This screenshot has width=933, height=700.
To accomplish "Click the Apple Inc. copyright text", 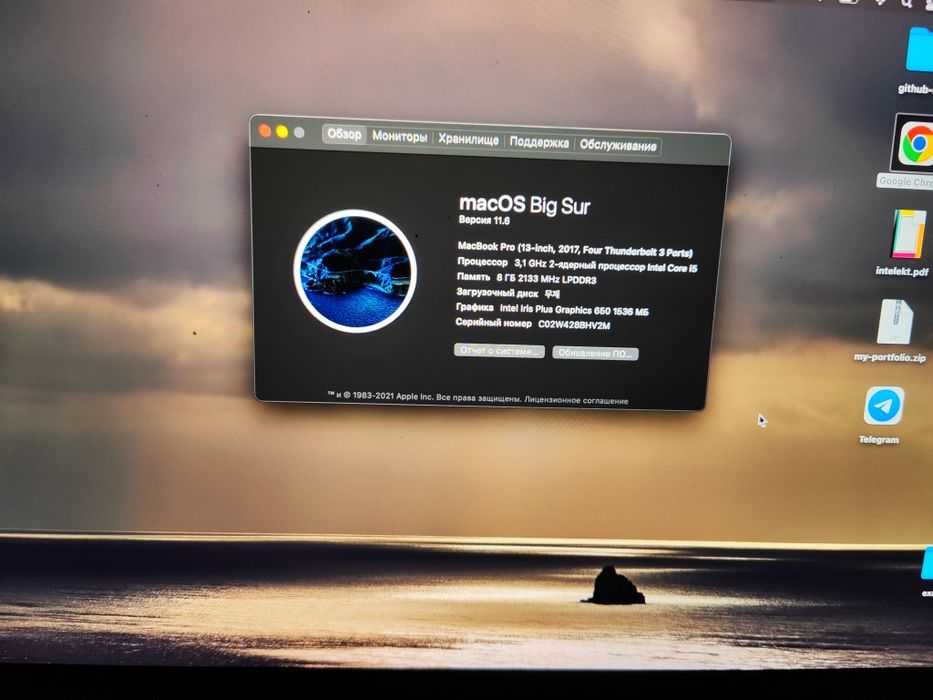I will coord(424,396).
